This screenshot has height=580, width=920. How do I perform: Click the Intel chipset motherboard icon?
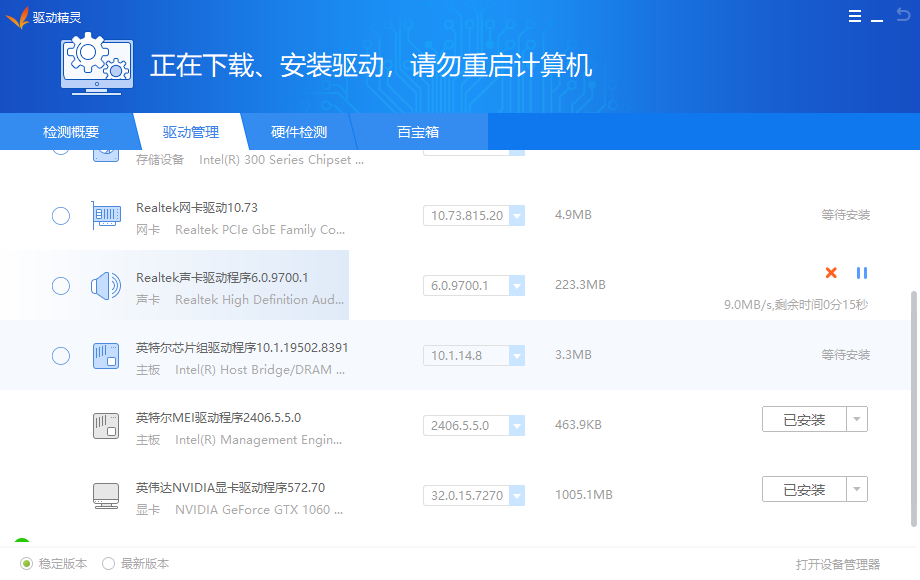coord(106,355)
